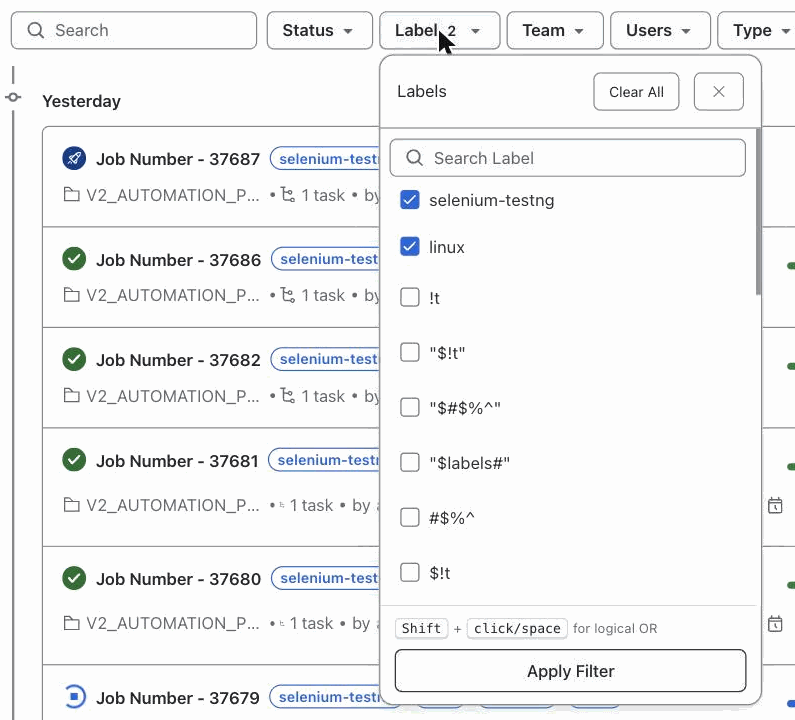Click the magnifier icon in Search Label field

tap(414, 158)
